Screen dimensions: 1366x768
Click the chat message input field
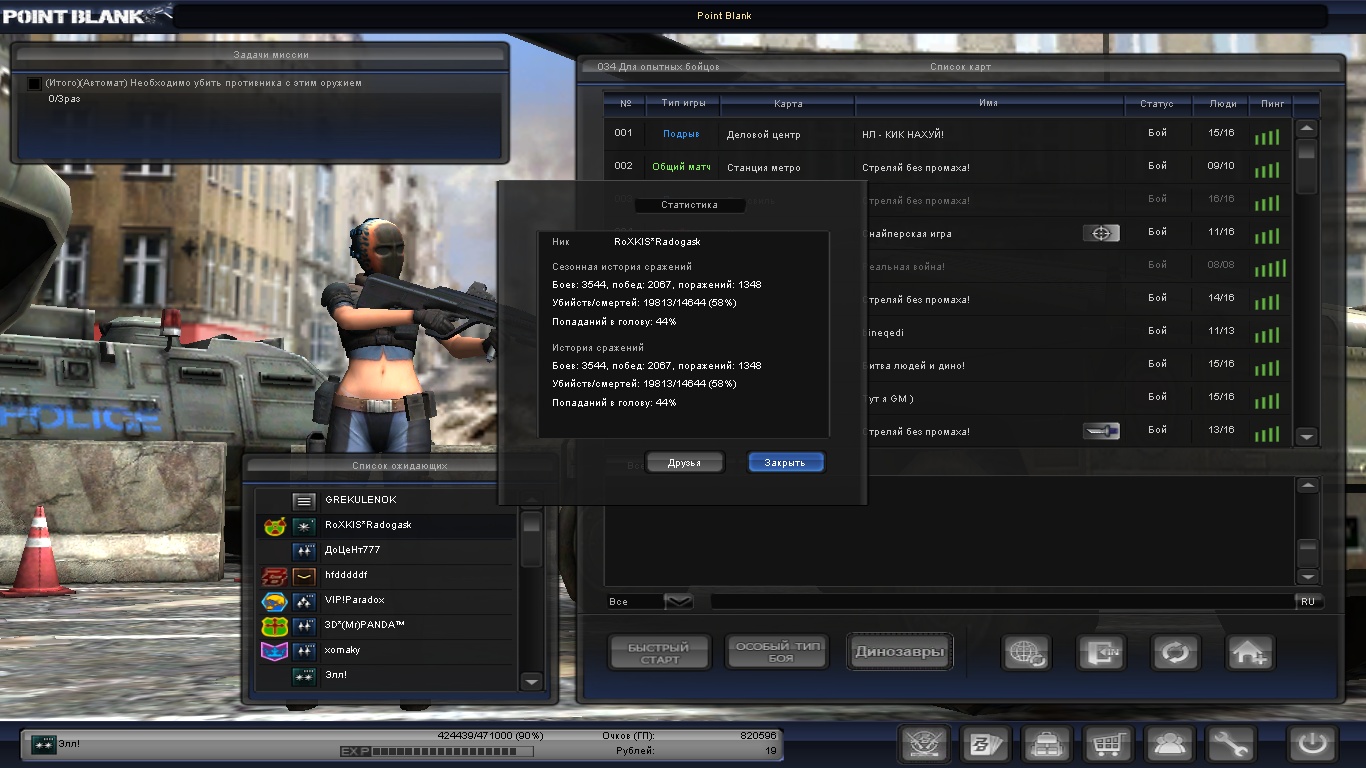tap(1000, 601)
